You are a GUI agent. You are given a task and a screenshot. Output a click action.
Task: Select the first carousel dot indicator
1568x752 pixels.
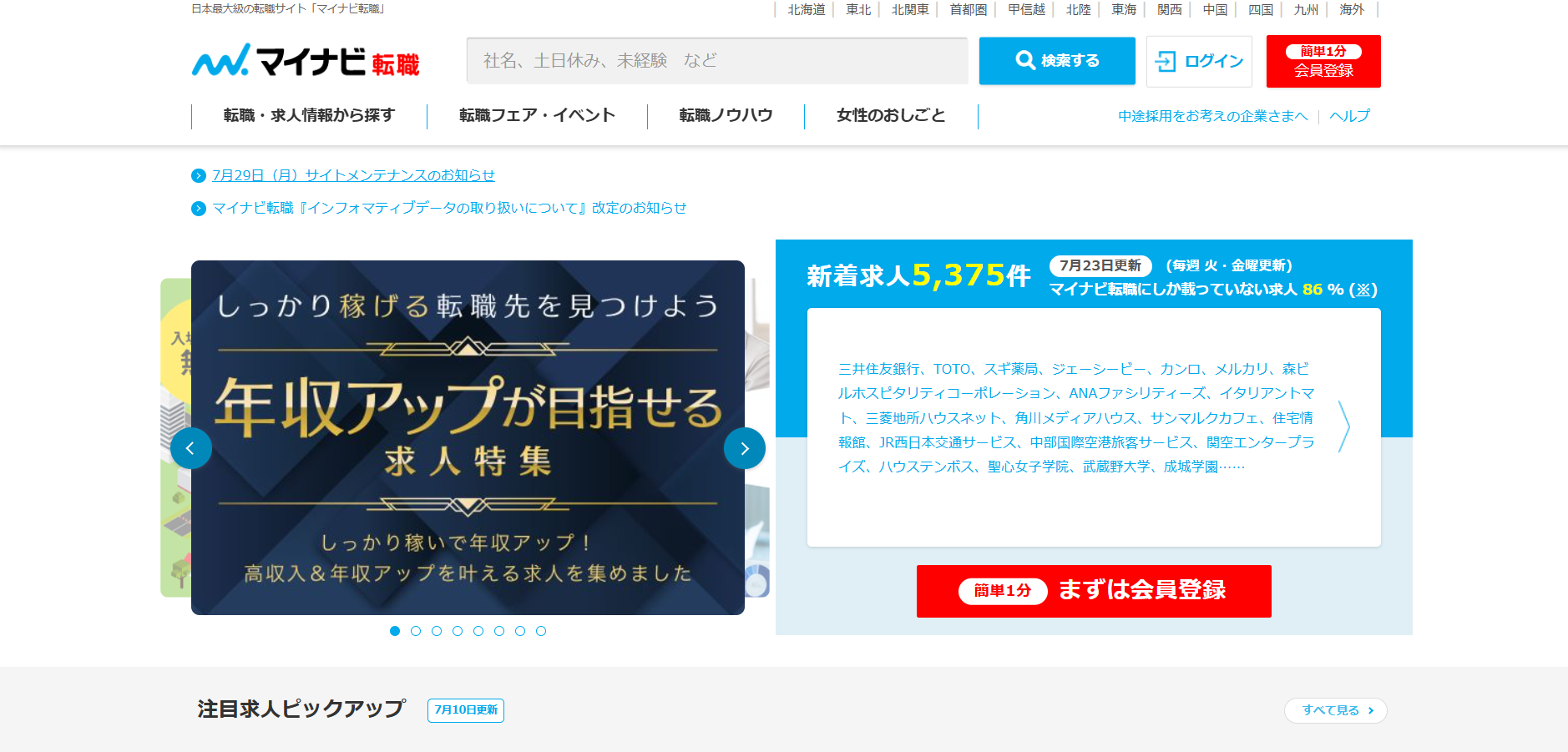pos(395,631)
